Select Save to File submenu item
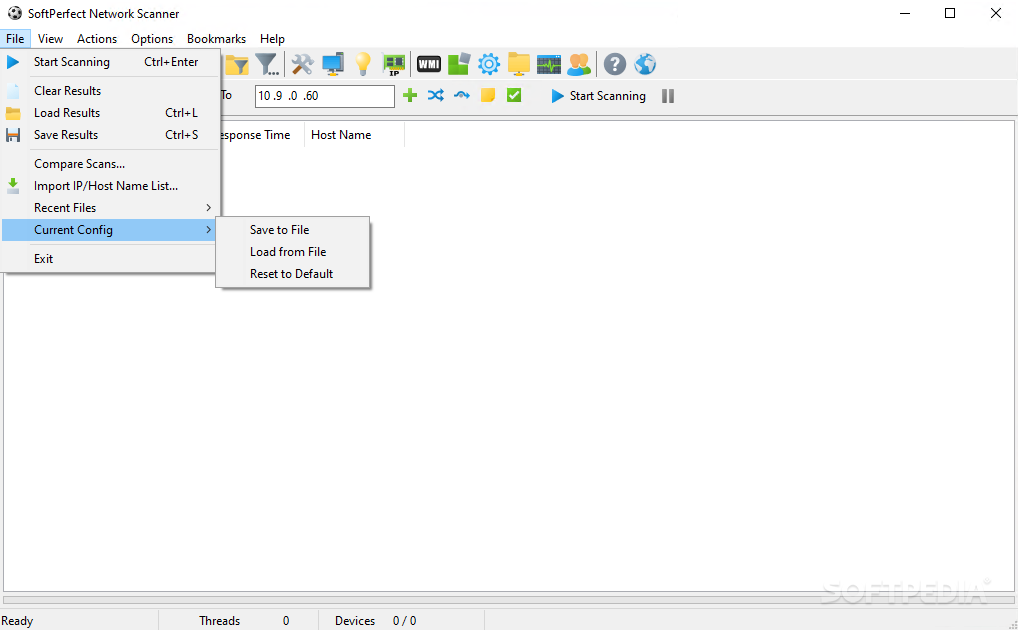The width and height of the screenshot is (1018, 630). tap(293, 230)
